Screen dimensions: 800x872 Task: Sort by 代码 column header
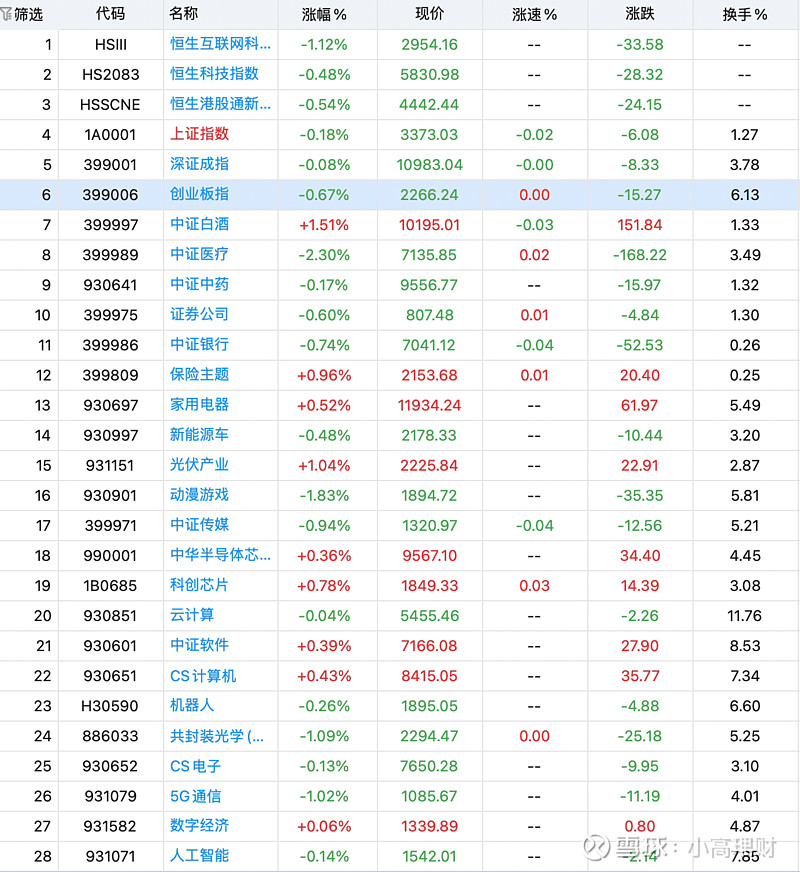tap(110, 14)
